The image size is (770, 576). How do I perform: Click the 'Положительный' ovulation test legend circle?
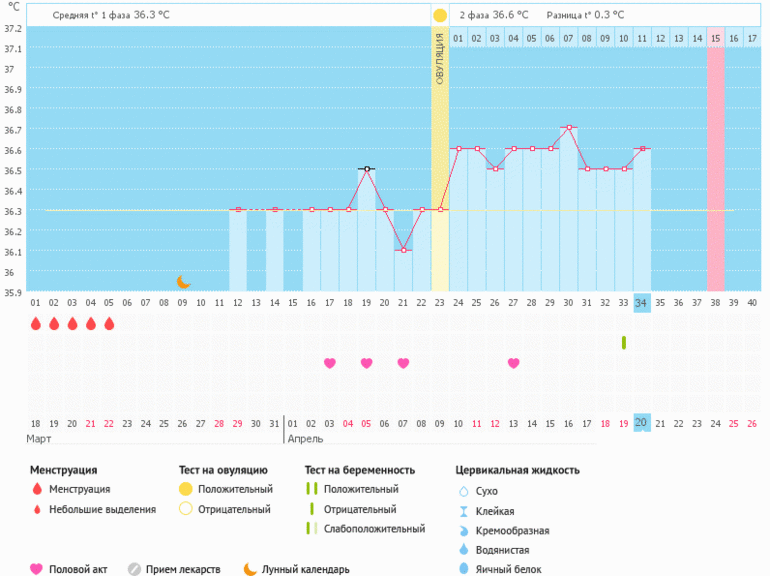(x=184, y=489)
